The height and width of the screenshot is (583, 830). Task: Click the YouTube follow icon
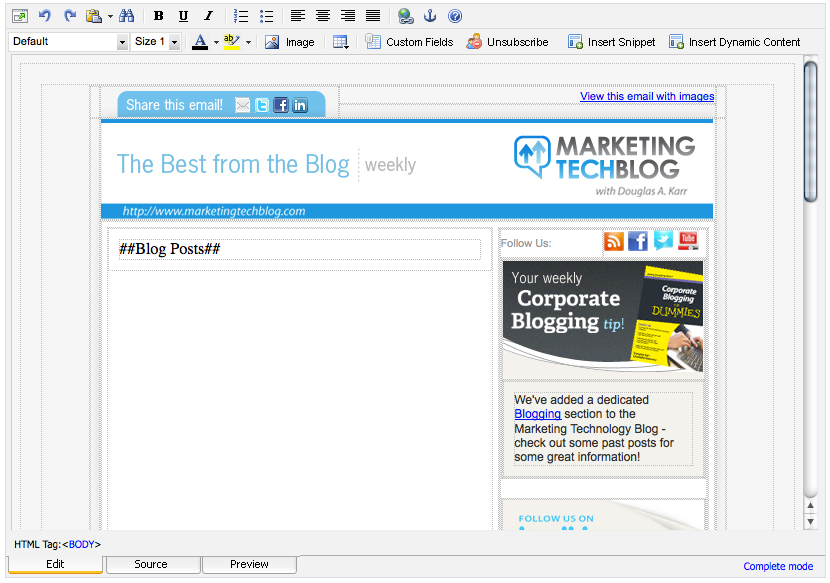[x=688, y=241]
